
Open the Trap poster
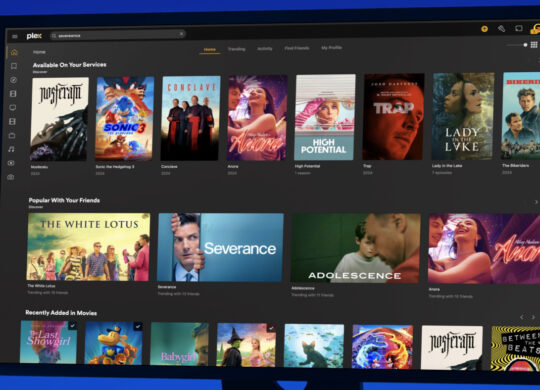[393, 117]
